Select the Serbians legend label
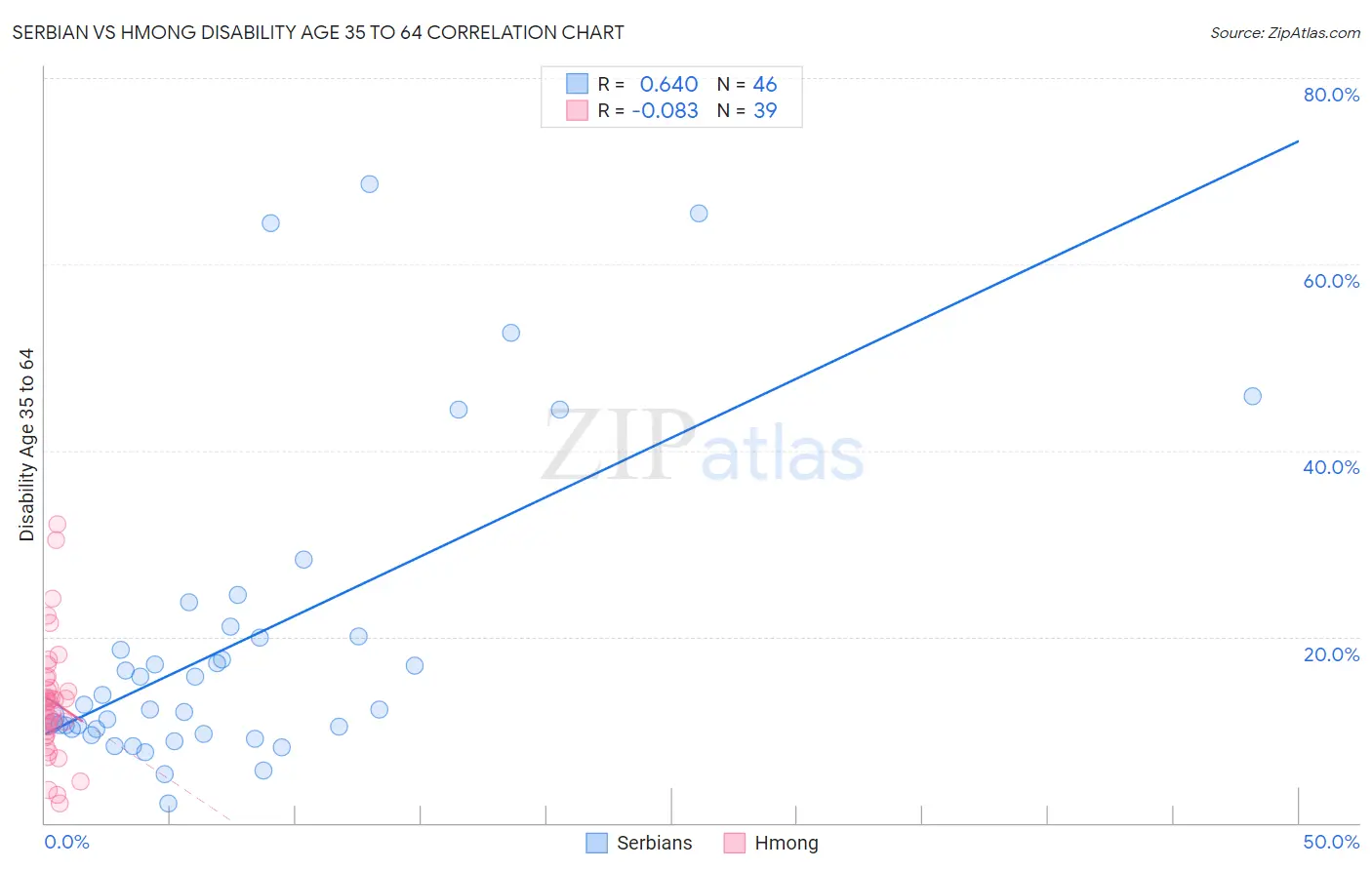The height and width of the screenshot is (870, 1372). click(655, 843)
